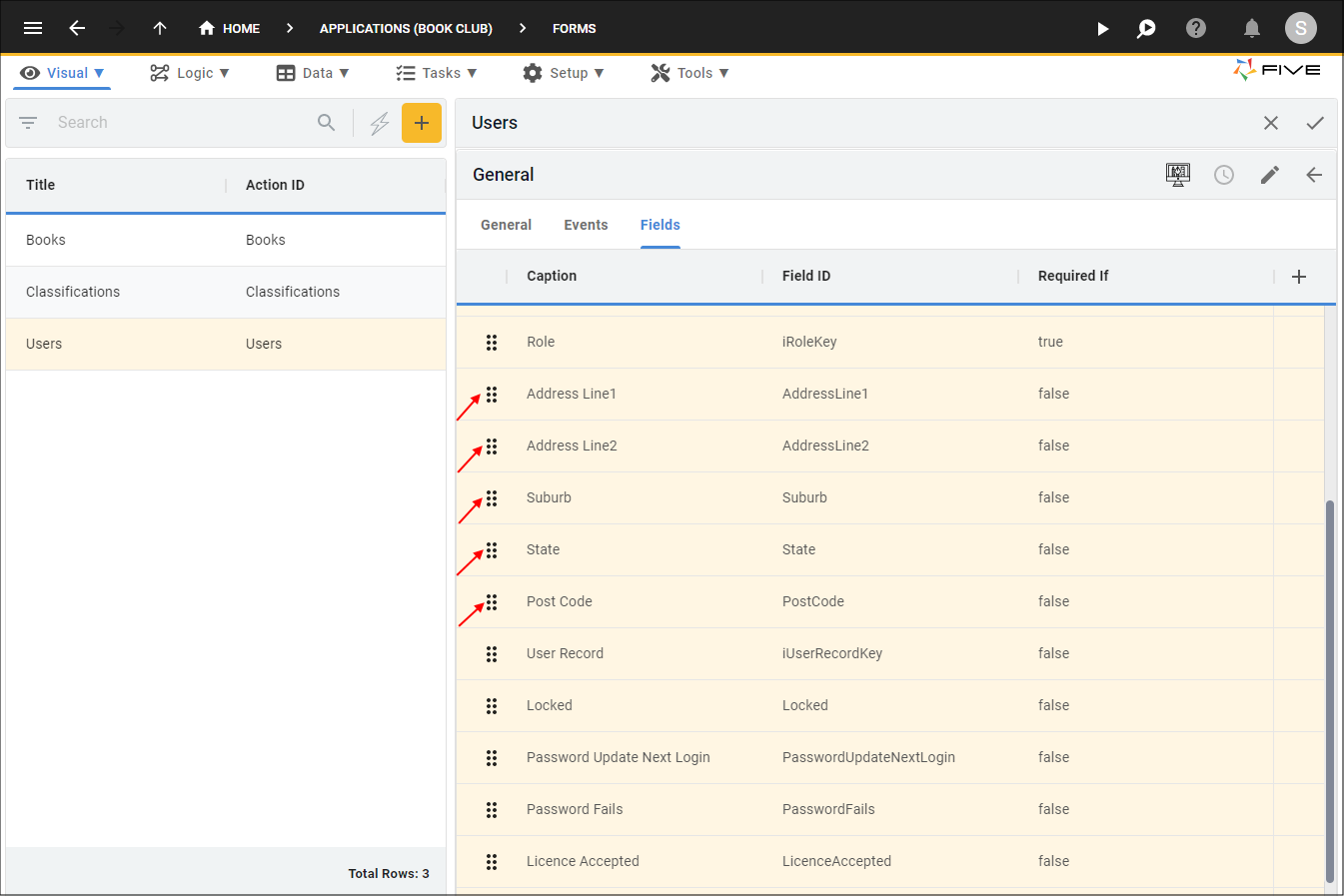
Task: Select the Users form row
Action: pos(226,345)
